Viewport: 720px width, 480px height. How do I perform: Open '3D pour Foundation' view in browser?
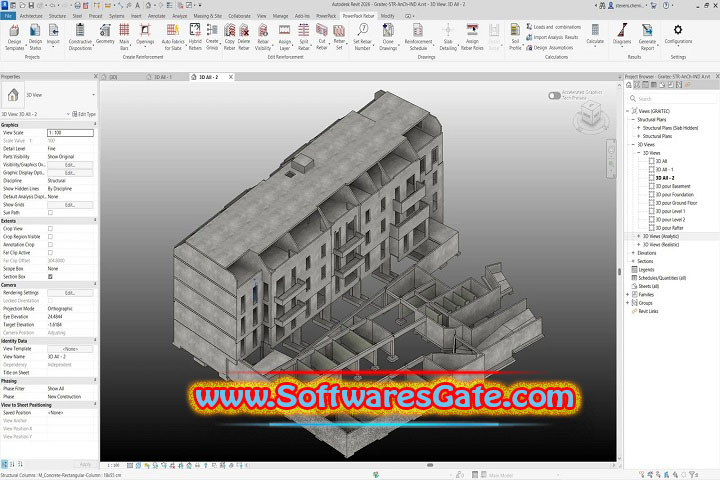(675, 195)
